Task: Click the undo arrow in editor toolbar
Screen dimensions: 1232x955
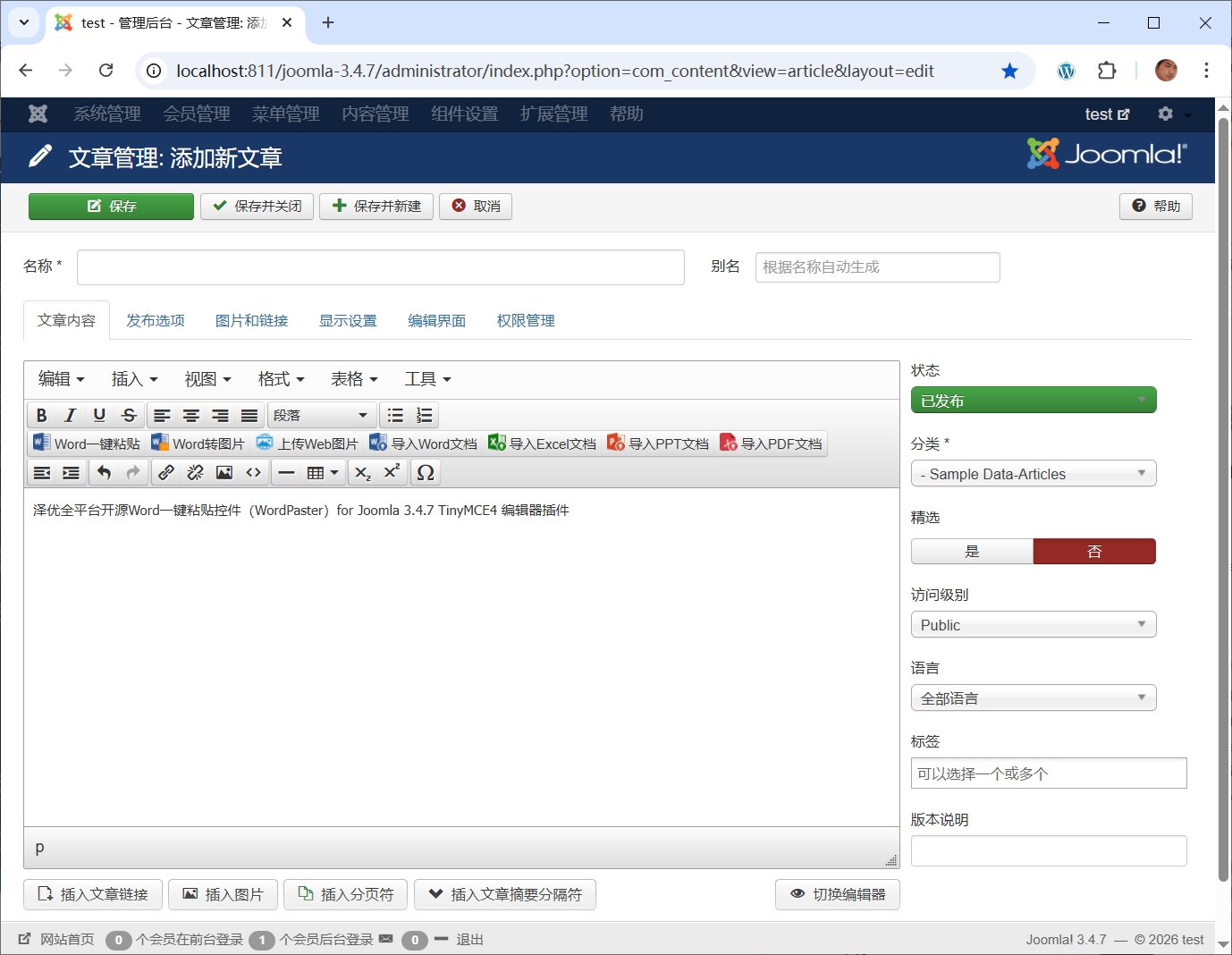Action: pos(104,472)
